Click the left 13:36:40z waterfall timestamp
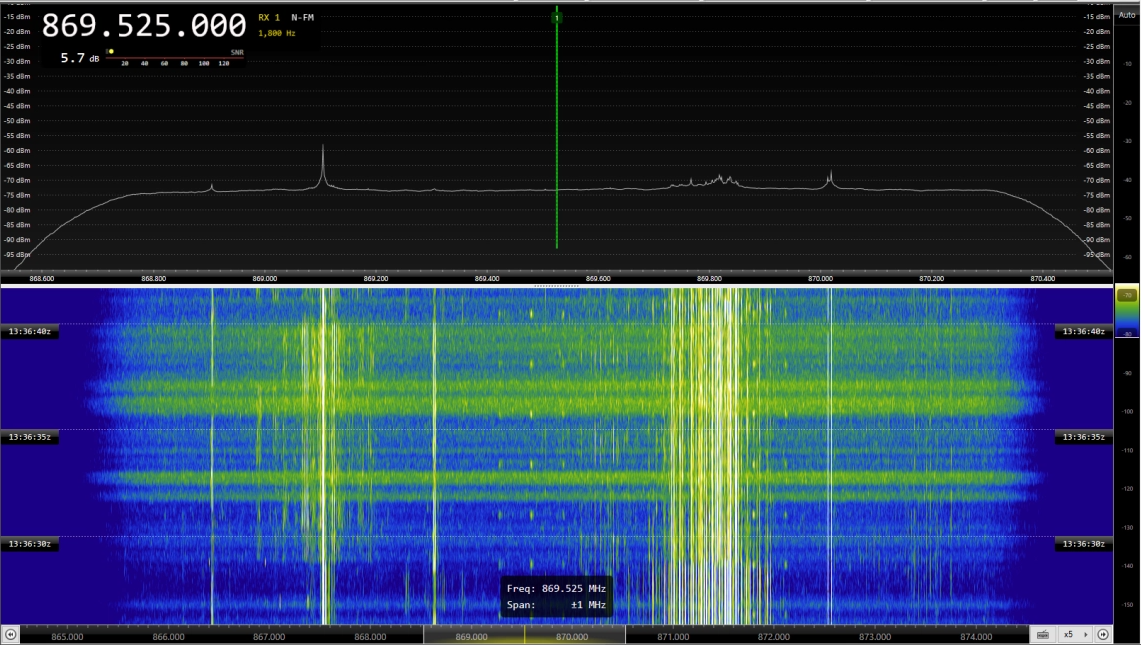Screen dimensions: 1141x645 click(30, 331)
